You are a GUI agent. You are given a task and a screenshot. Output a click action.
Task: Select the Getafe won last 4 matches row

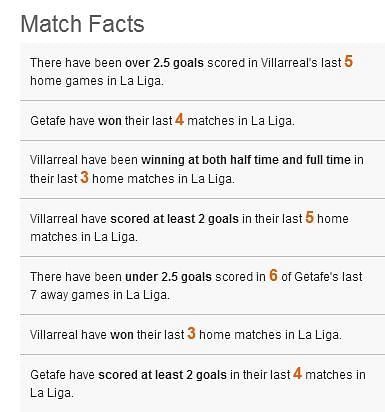coord(202,121)
